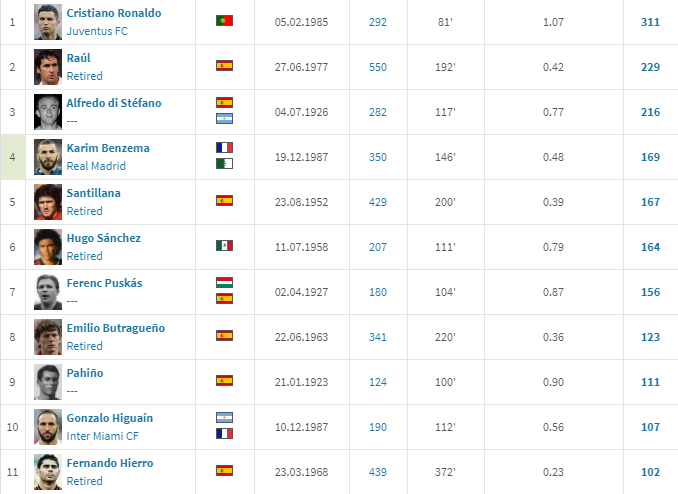This screenshot has height=494, width=678.
Task: Open Cristiano Ronaldo's player profile link
Action: [x=113, y=13]
